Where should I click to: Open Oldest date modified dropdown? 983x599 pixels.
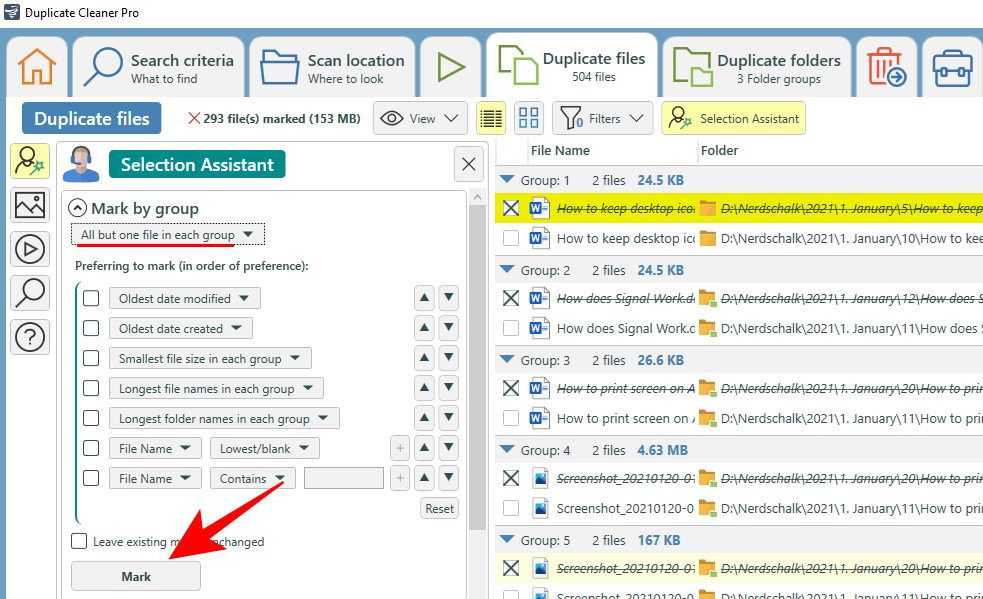(x=184, y=299)
